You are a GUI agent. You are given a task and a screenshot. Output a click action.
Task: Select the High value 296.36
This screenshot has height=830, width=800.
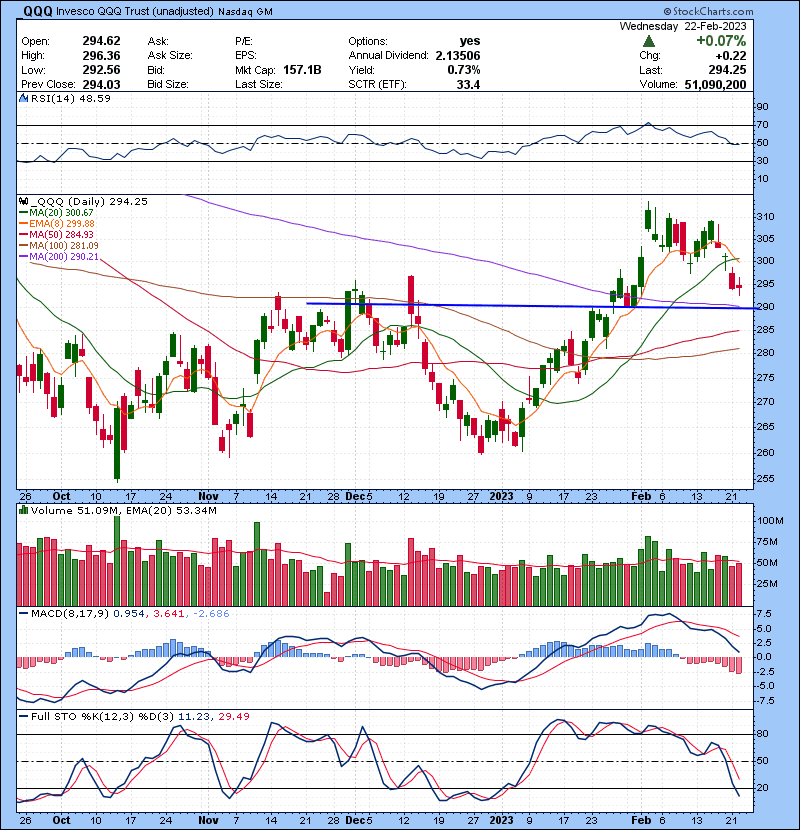[x=101, y=56]
